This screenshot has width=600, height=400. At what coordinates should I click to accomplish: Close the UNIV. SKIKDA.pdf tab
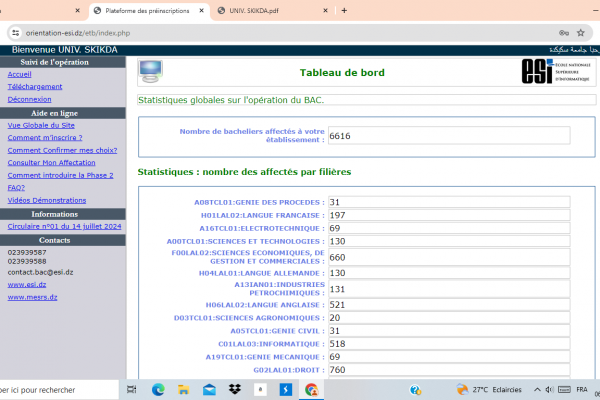point(325,11)
